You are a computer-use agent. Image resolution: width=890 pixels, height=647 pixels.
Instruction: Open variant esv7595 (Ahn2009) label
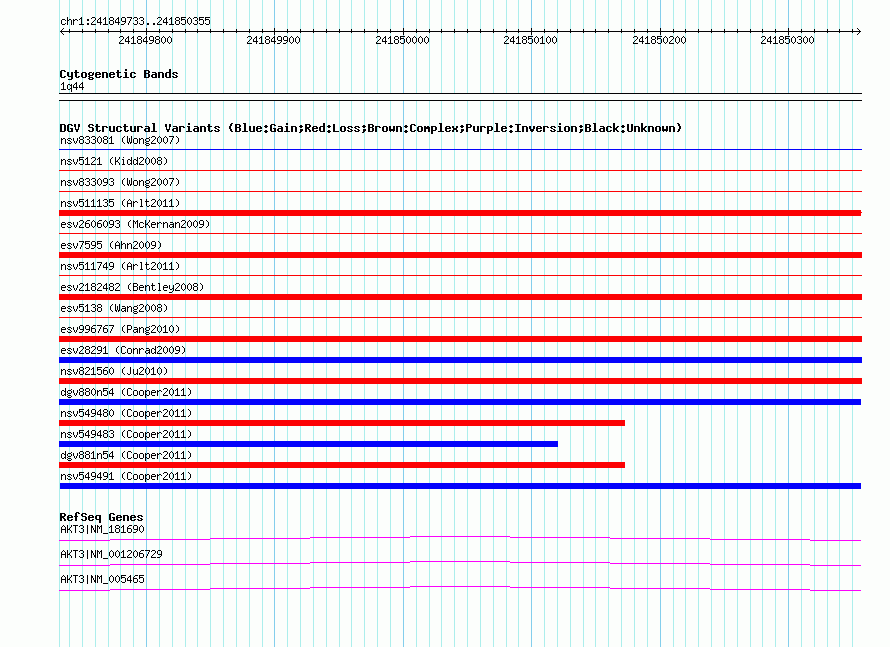pyautogui.click(x=111, y=245)
